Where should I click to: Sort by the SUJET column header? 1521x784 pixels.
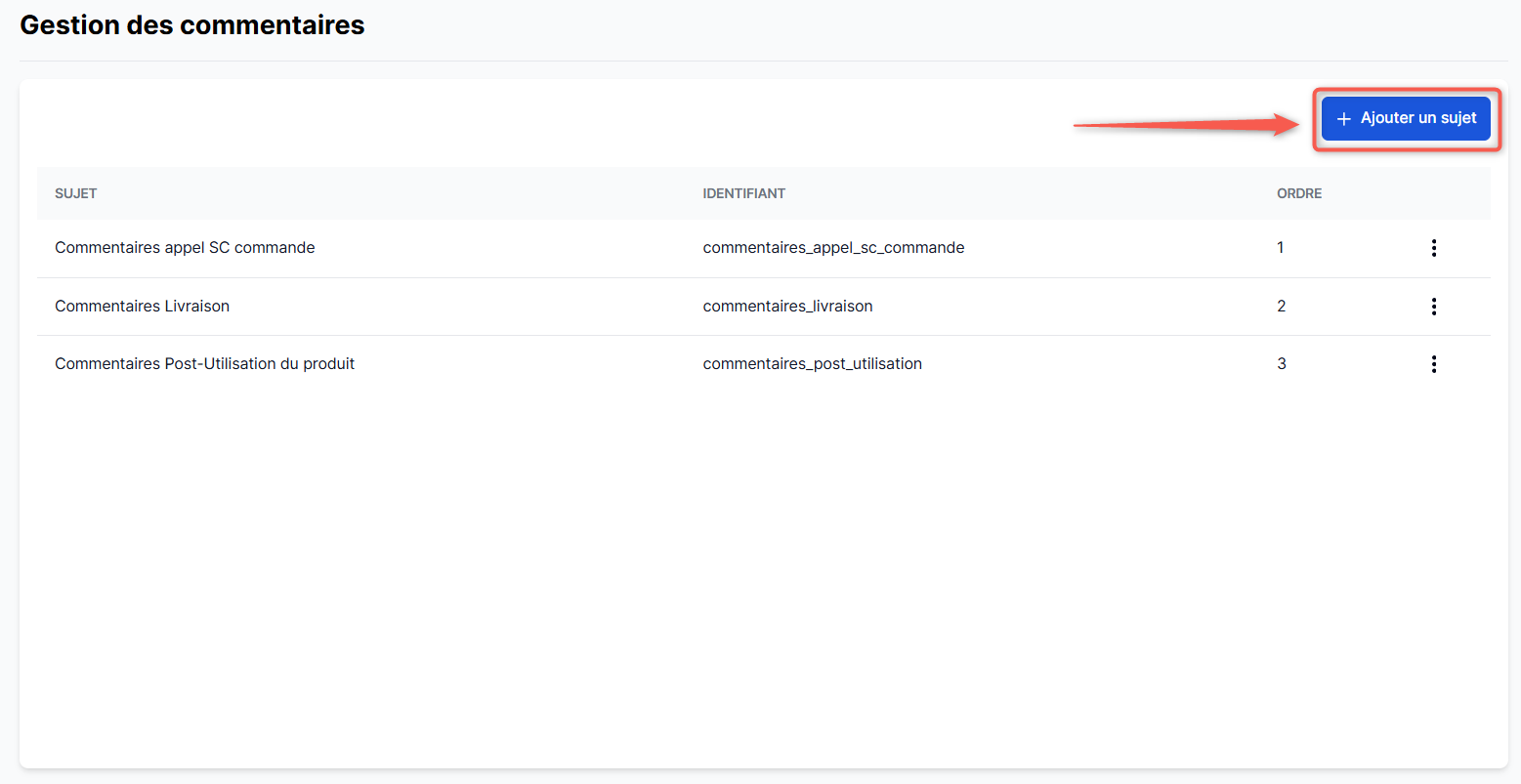click(x=76, y=193)
